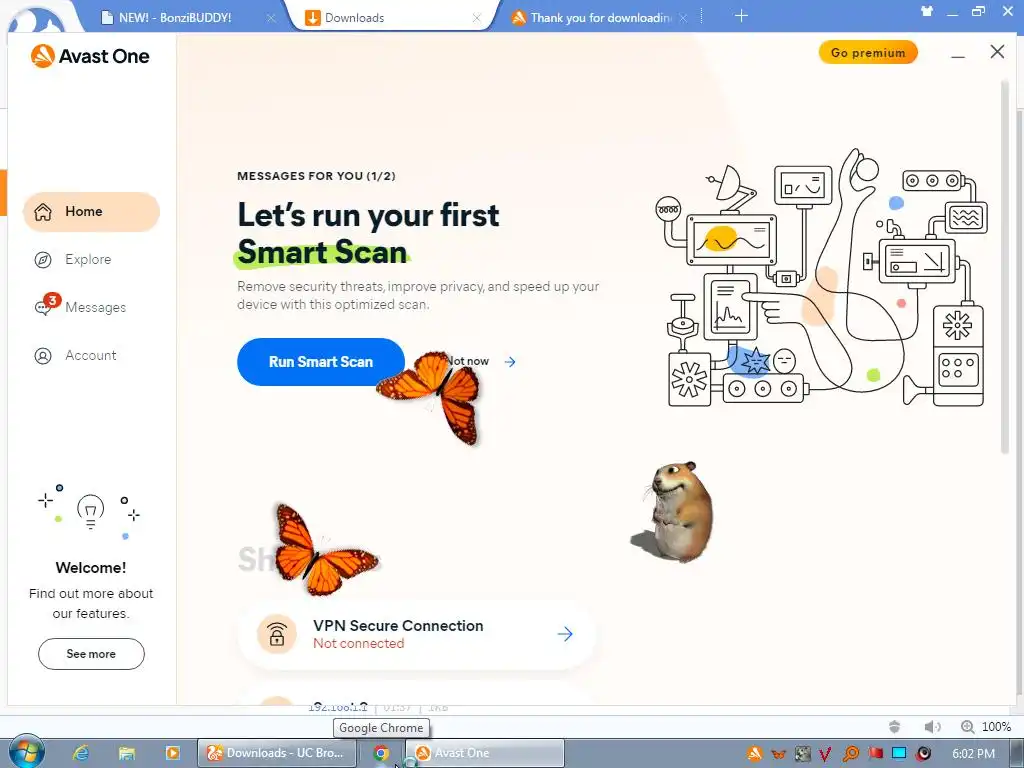Screen dimensions: 1024x768
Task: Switch to the Downloads browser tab
Action: [354, 18]
